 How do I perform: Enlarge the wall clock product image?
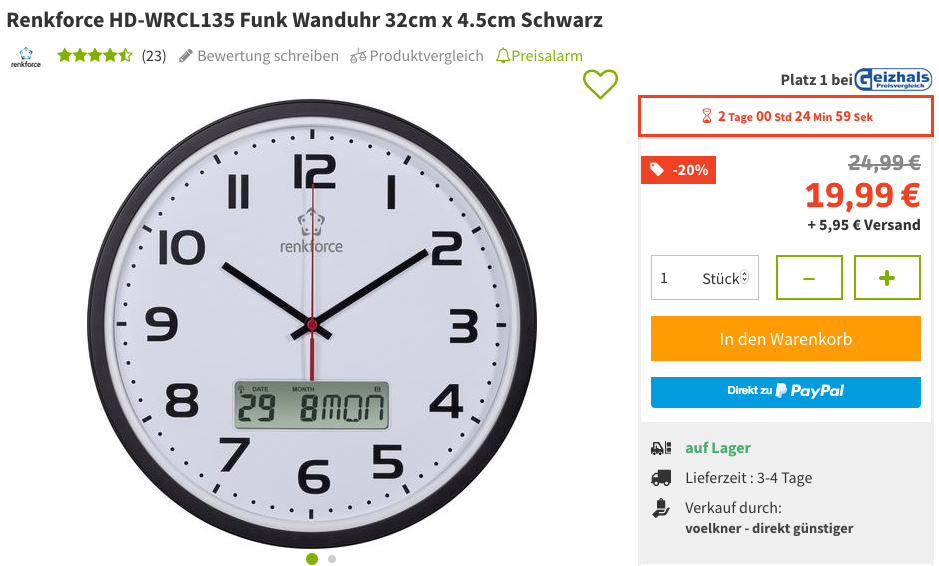311,323
